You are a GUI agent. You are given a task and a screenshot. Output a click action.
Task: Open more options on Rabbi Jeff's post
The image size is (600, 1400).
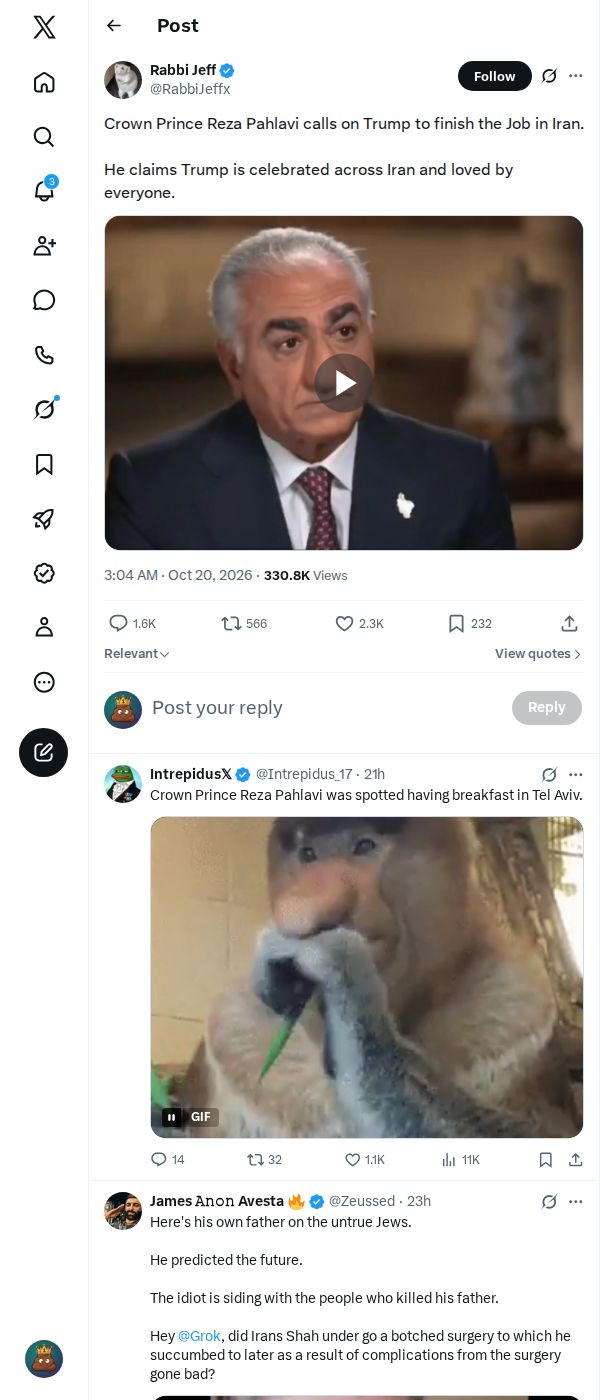(576, 76)
